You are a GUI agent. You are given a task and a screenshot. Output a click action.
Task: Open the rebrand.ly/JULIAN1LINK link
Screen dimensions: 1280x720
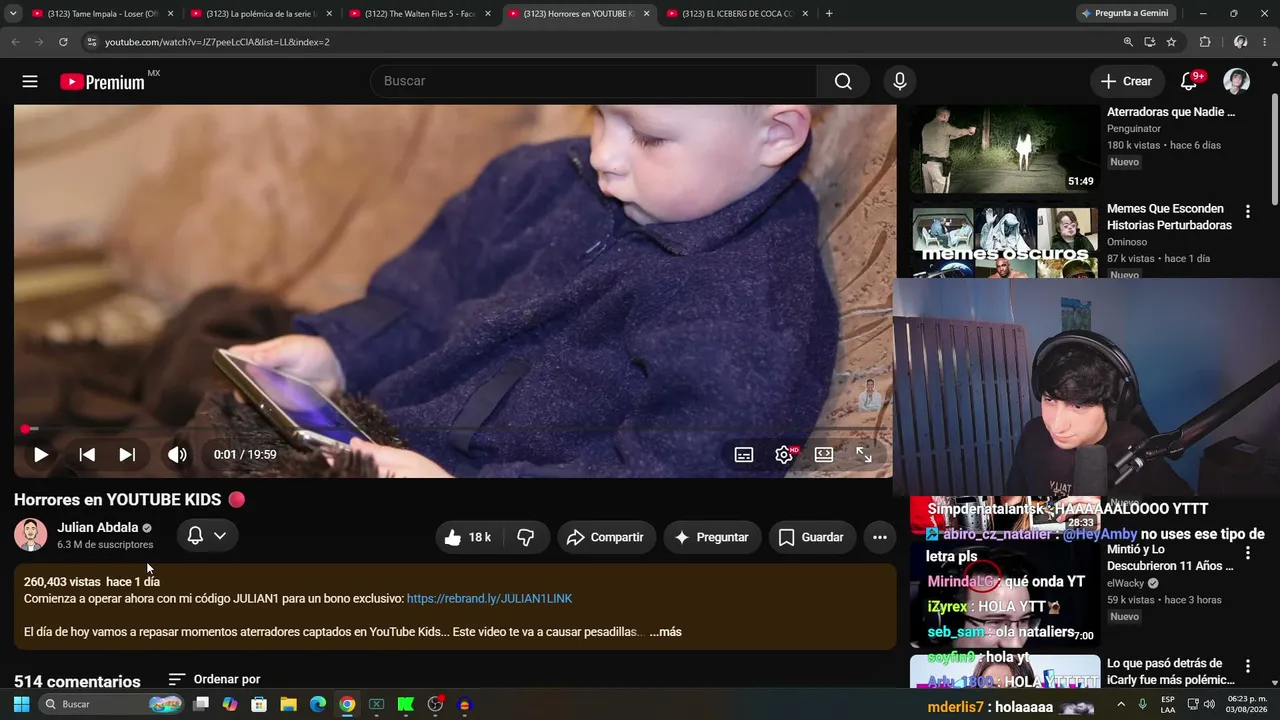490,598
